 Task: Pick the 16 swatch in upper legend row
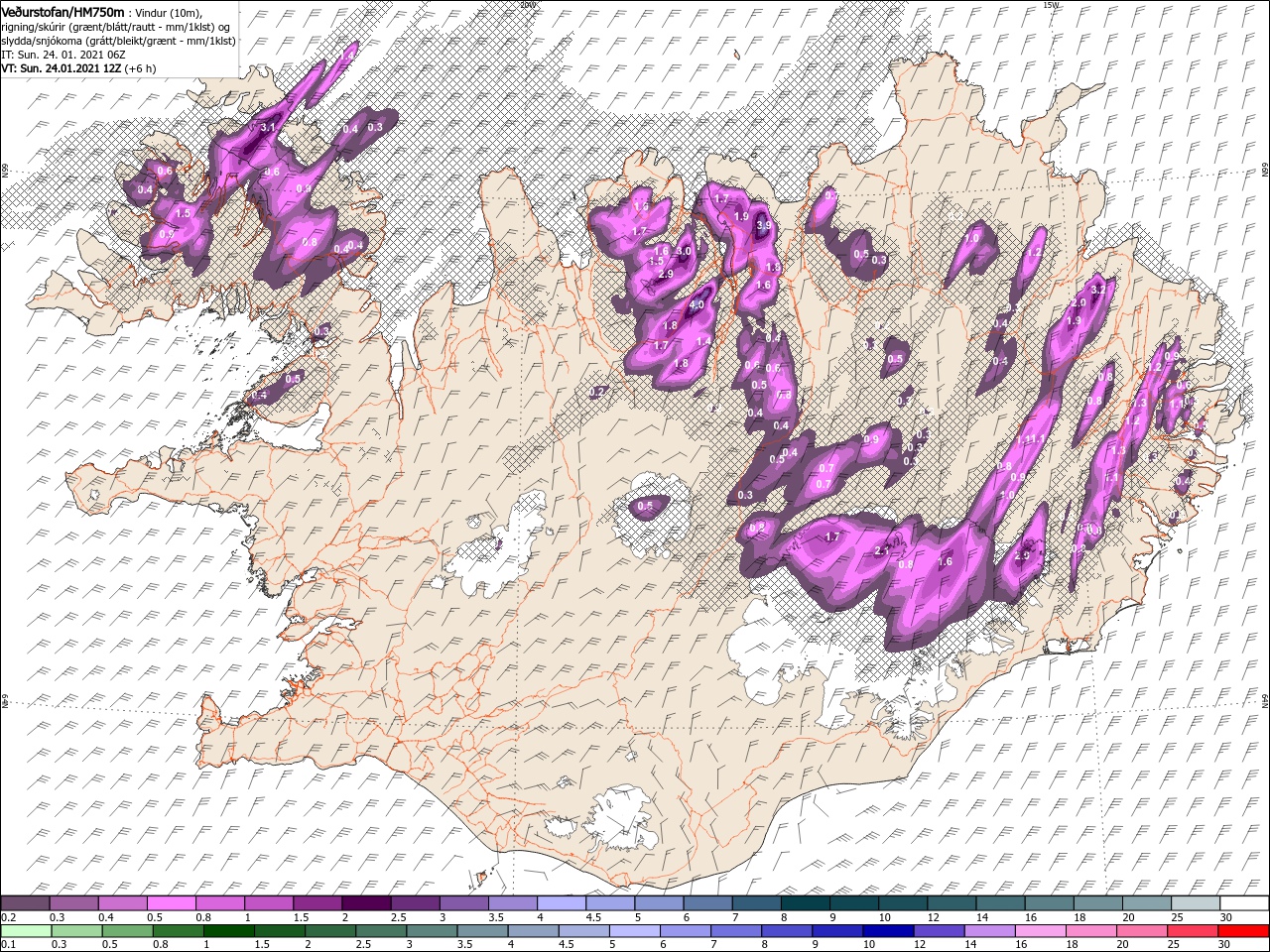[1049, 903]
